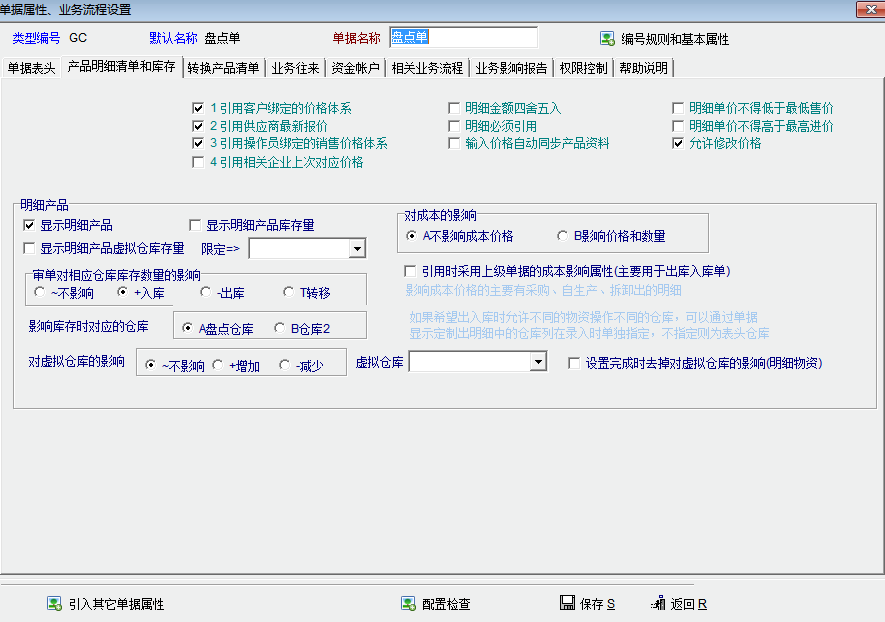Screen dimensions: 885x622
Task: Uncheck 允许修改价格 checkbox
Action: pyautogui.click(x=679, y=144)
